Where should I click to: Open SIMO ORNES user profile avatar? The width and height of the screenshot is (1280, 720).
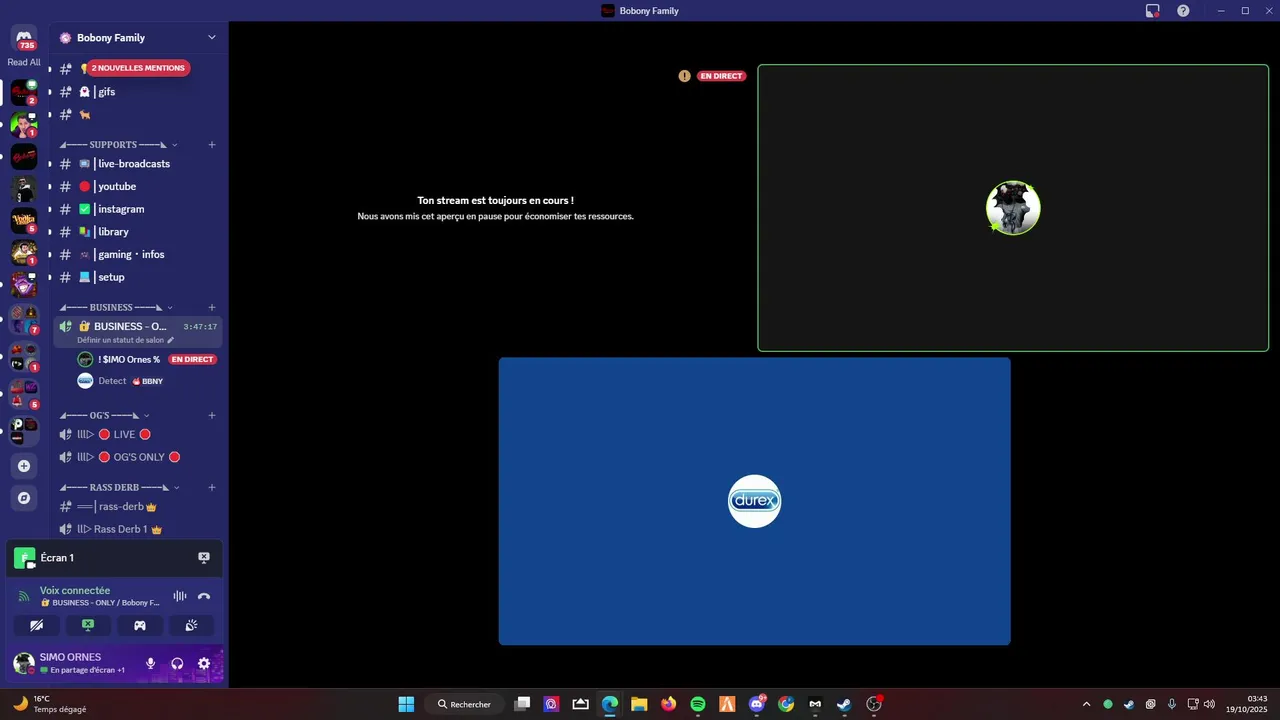click(24, 663)
